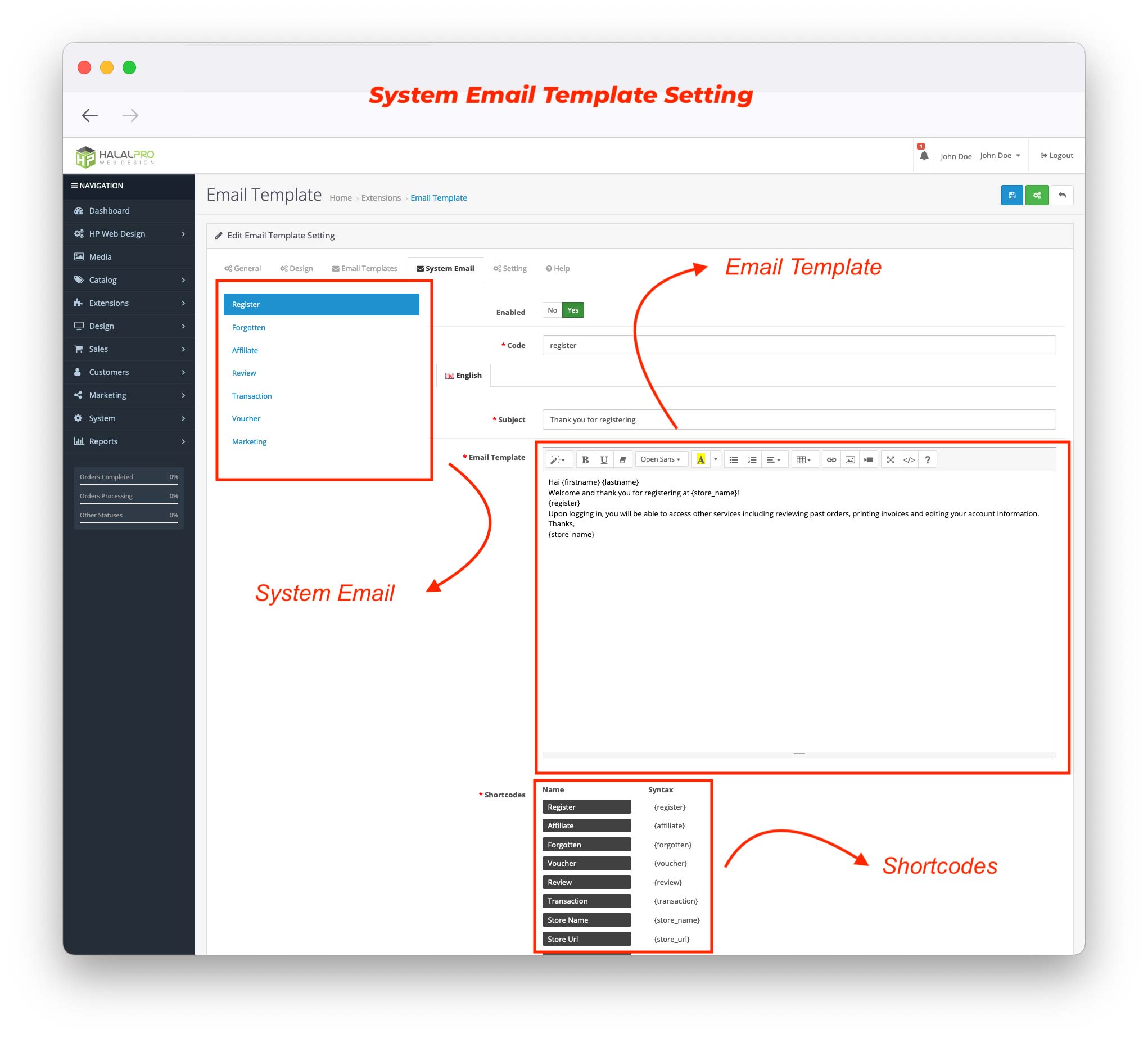
Task: Insert an unordered bullet list
Action: [734, 460]
